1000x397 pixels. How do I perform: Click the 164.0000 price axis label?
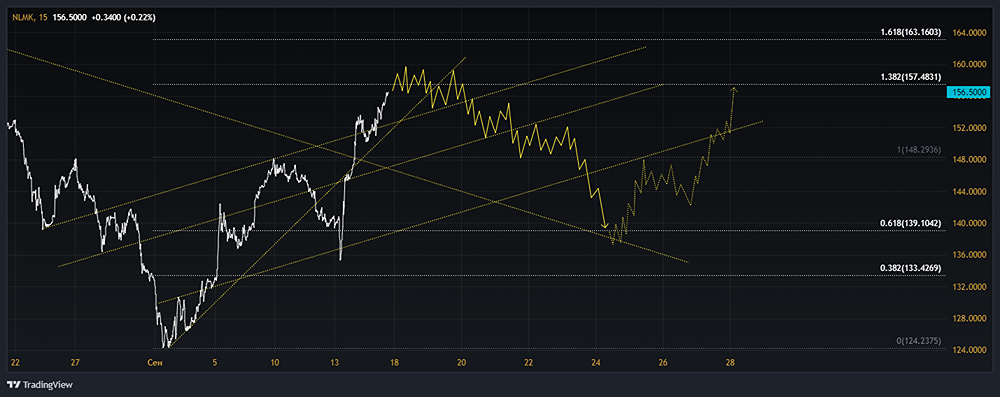(x=969, y=33)
